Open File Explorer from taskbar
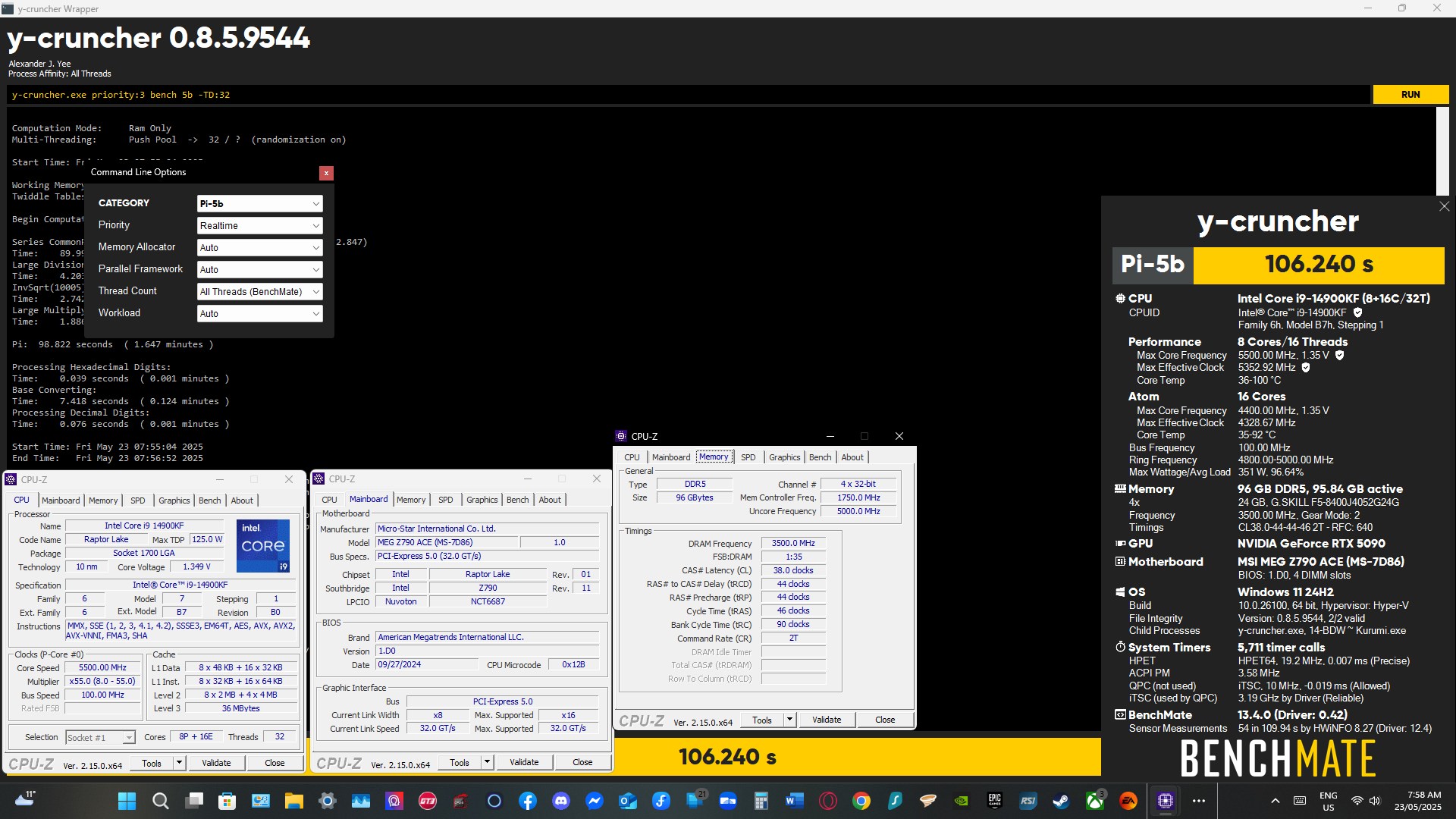 coord(293,801)
